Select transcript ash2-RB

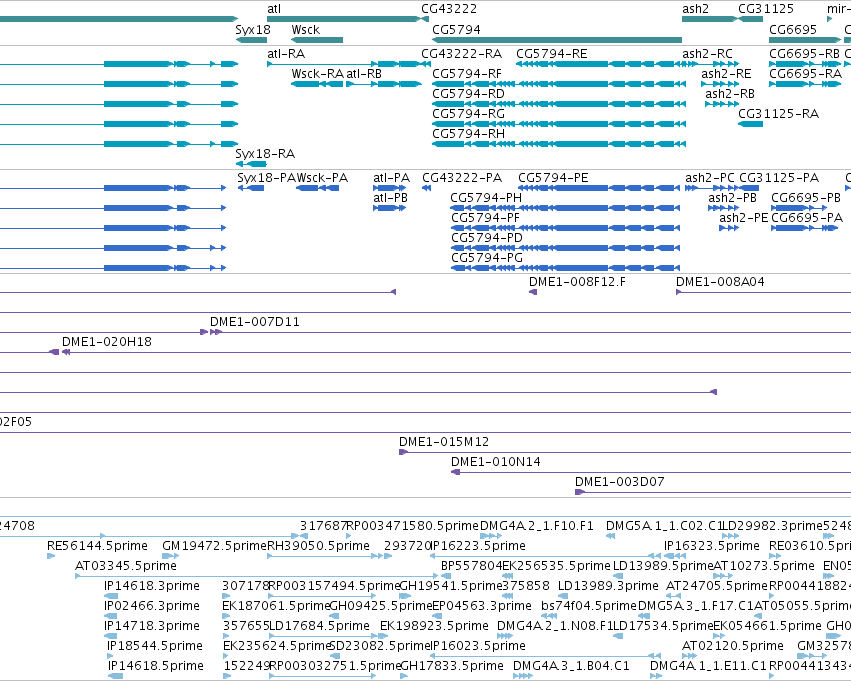pyautogui.click(x=730, y=94)
